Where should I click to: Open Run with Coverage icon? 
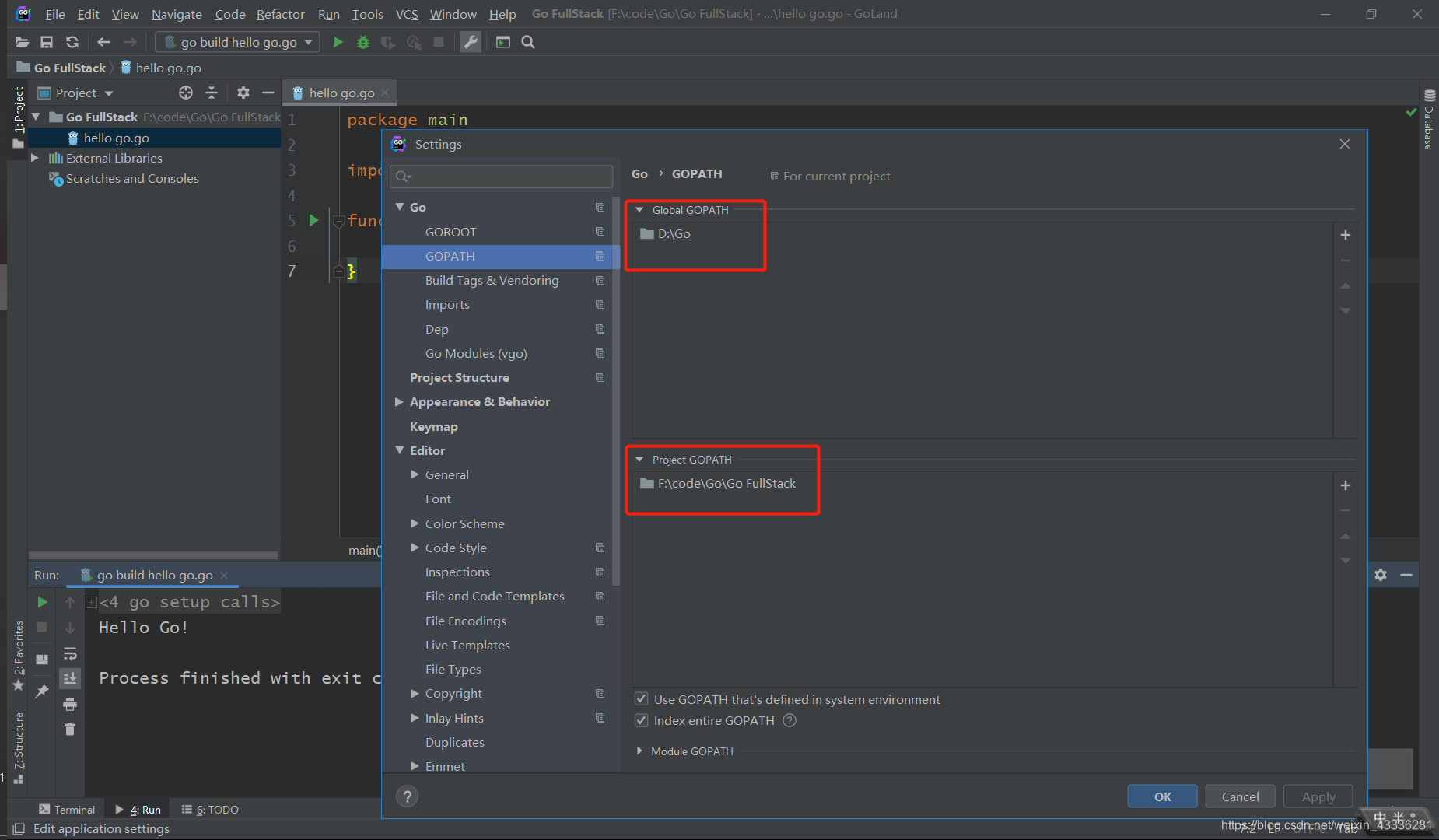(x=387, y=42)
